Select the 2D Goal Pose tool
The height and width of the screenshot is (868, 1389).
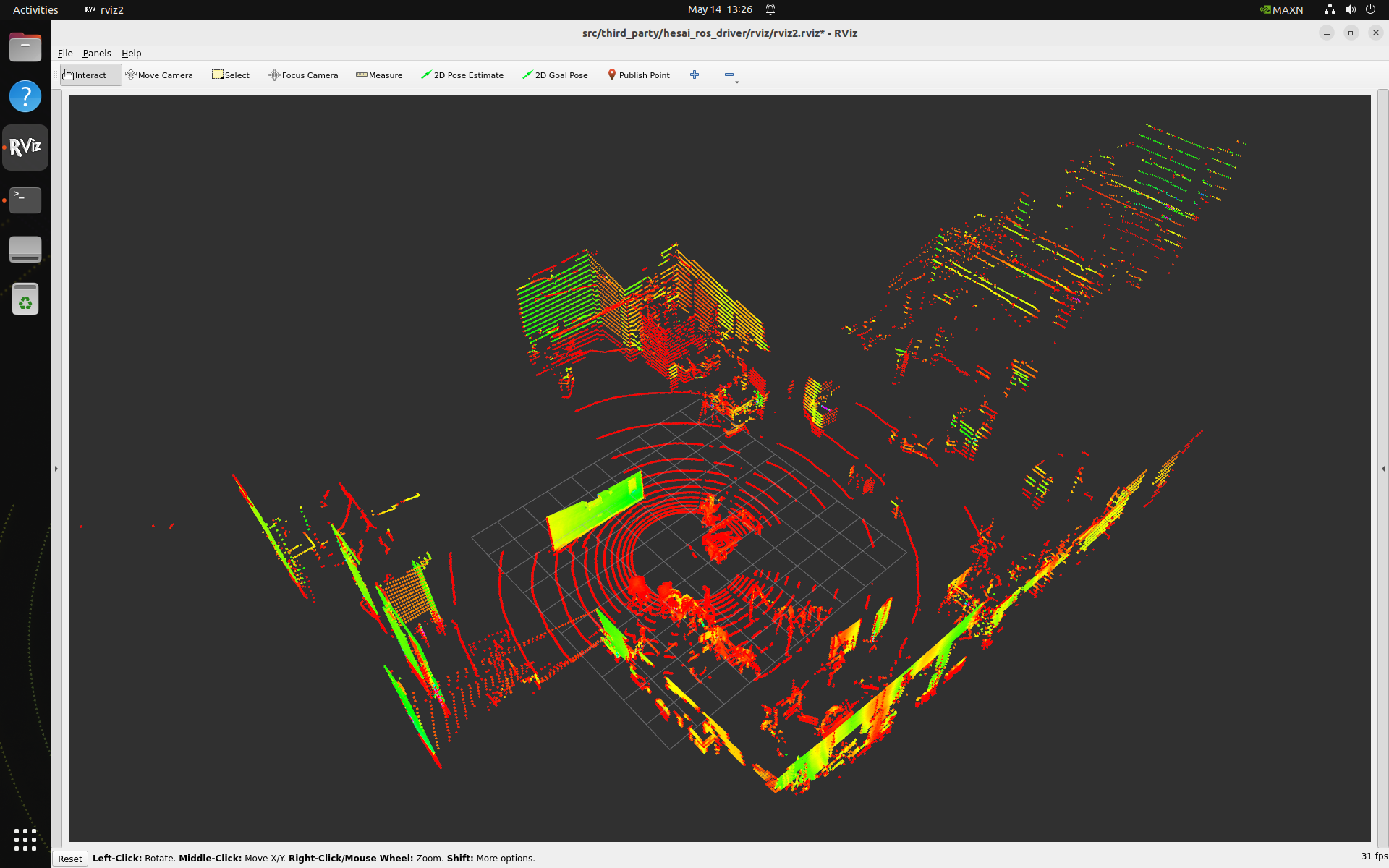pyautogui.click(x=555, y=75)
